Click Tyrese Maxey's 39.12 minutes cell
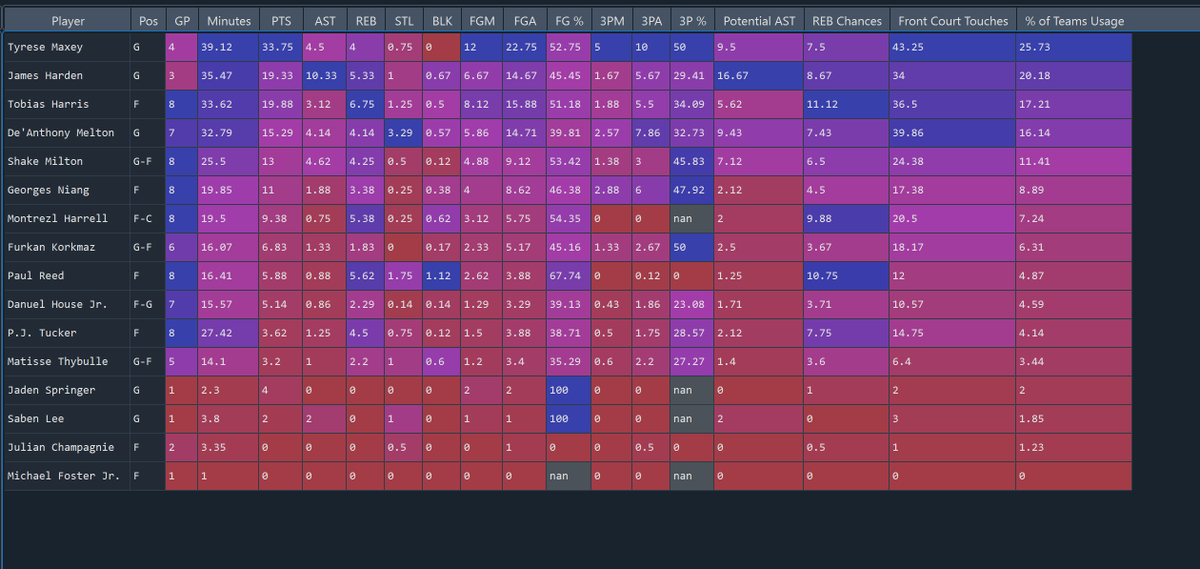The height and width of the screenshot is (569, 1200). [x=229, y=47]
